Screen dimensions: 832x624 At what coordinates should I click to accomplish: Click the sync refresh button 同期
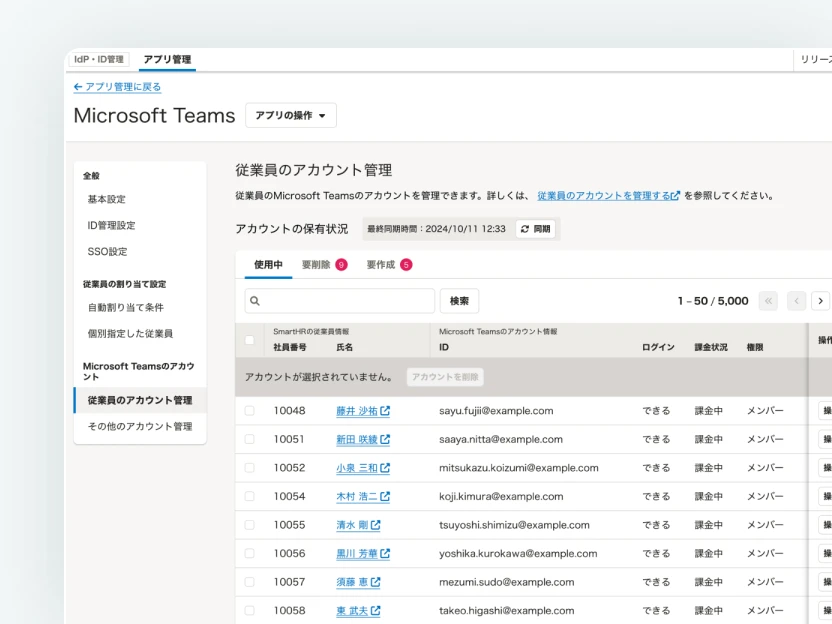click(x=535, y=229)
